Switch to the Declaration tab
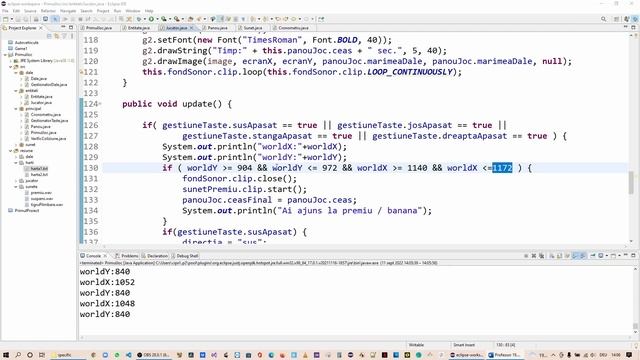This screenshot has height=360, width=640. tap(155, 256)
